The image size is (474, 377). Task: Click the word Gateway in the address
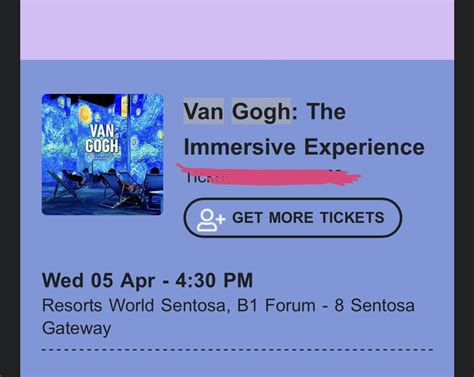click(76, 328)
